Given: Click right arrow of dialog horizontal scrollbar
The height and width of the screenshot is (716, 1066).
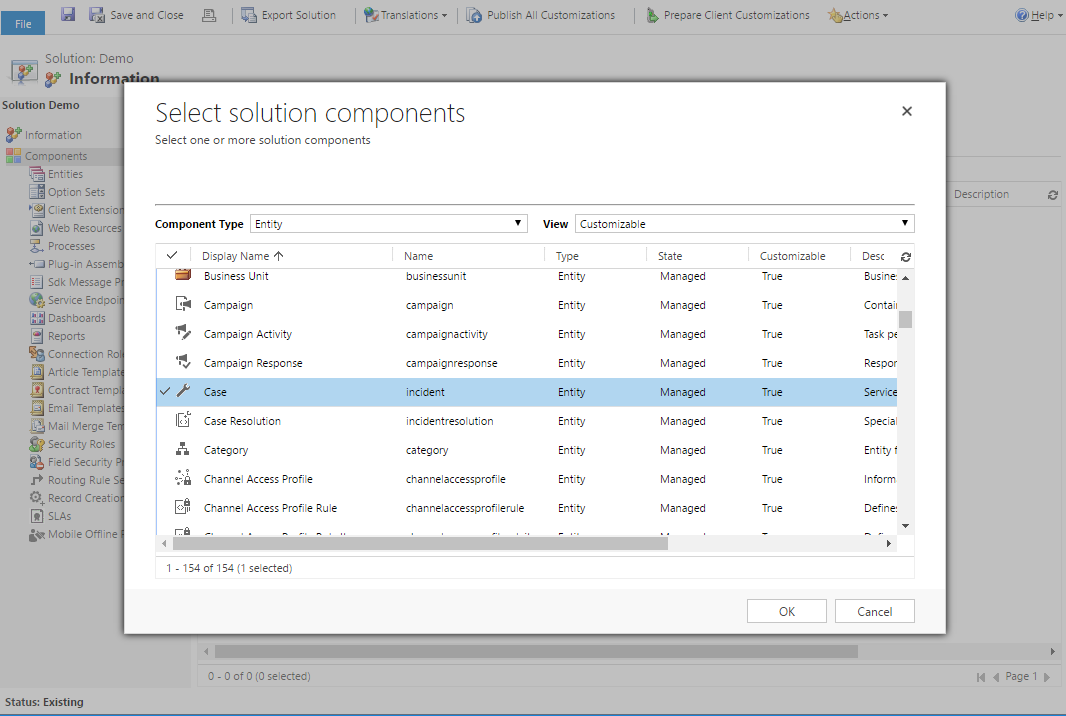Looking at the screenshot, I should click(889, 543).
